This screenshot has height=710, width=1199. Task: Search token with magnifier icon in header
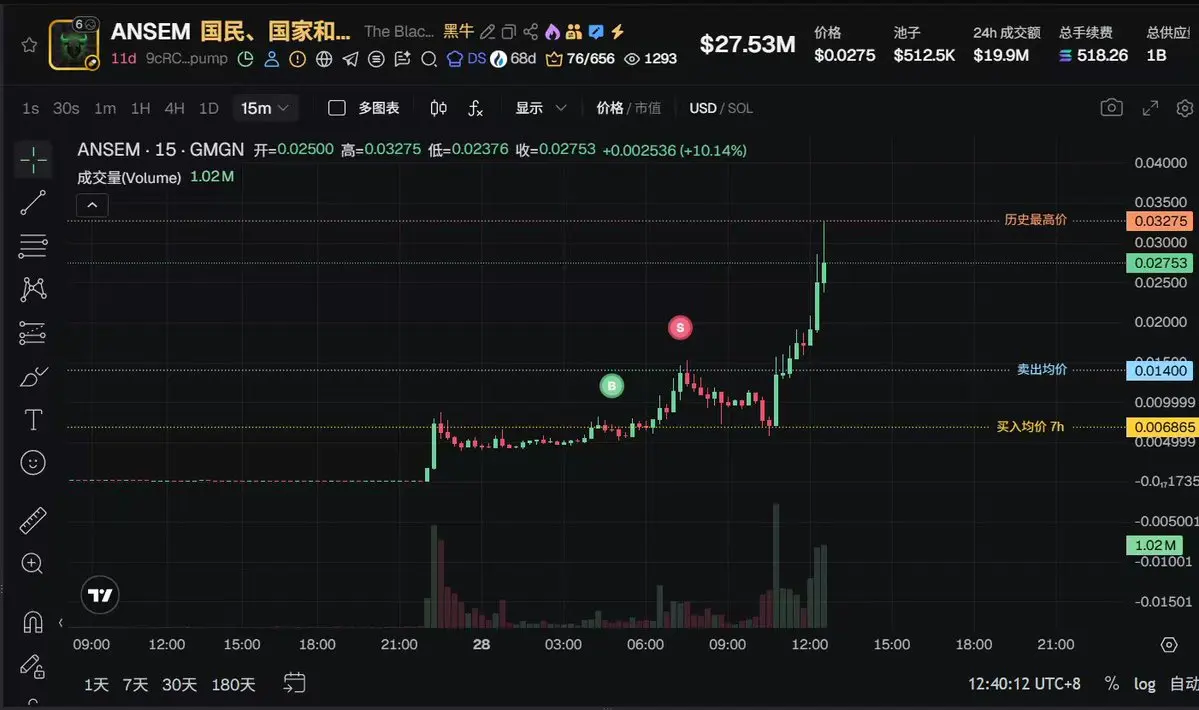coord(429,59)
